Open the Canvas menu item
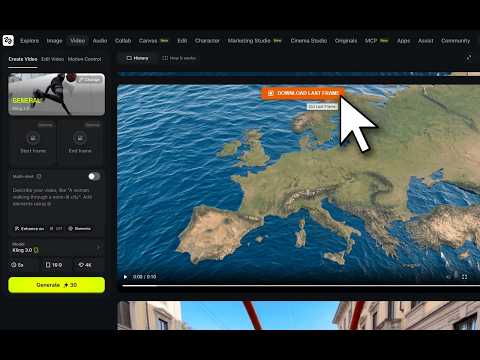This screenshot has height=360, width=480. click(x=148, y=41)
